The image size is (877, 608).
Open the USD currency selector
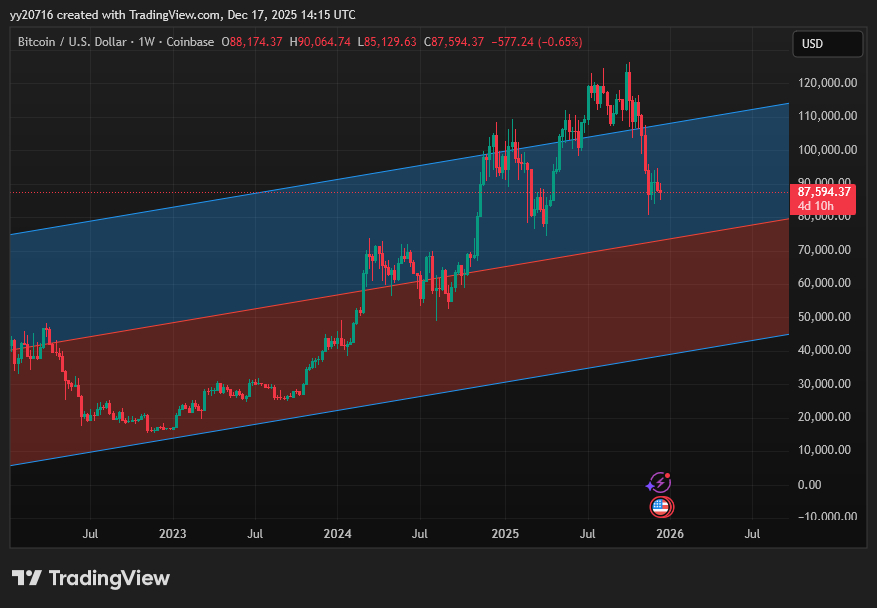click(826, 44)
